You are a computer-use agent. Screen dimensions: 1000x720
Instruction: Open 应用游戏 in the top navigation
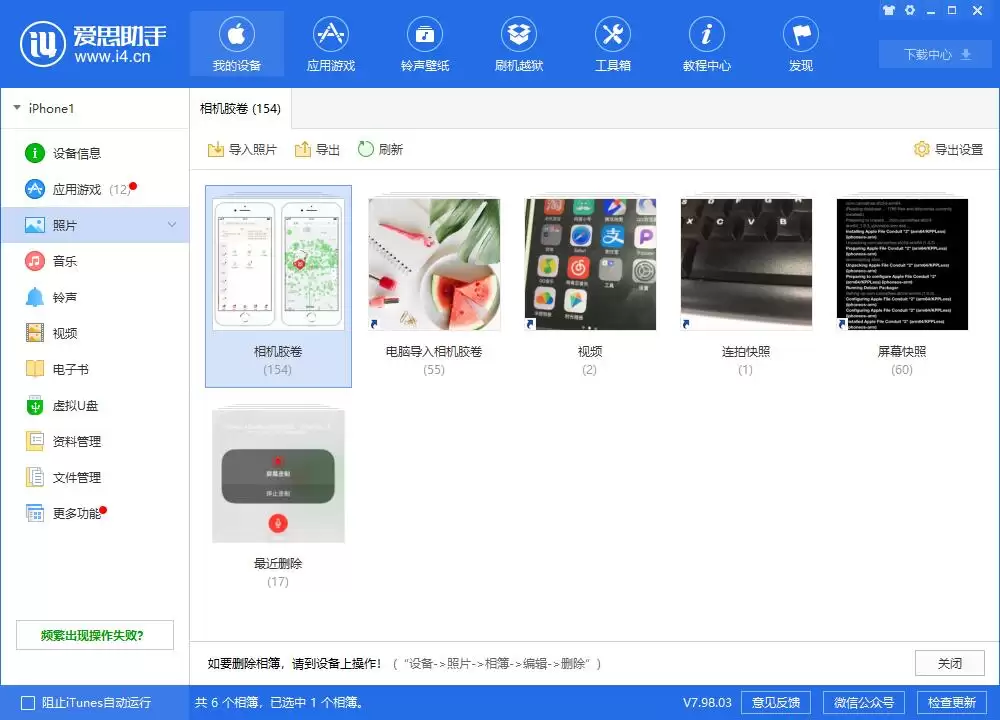click(x=330, y=44)
